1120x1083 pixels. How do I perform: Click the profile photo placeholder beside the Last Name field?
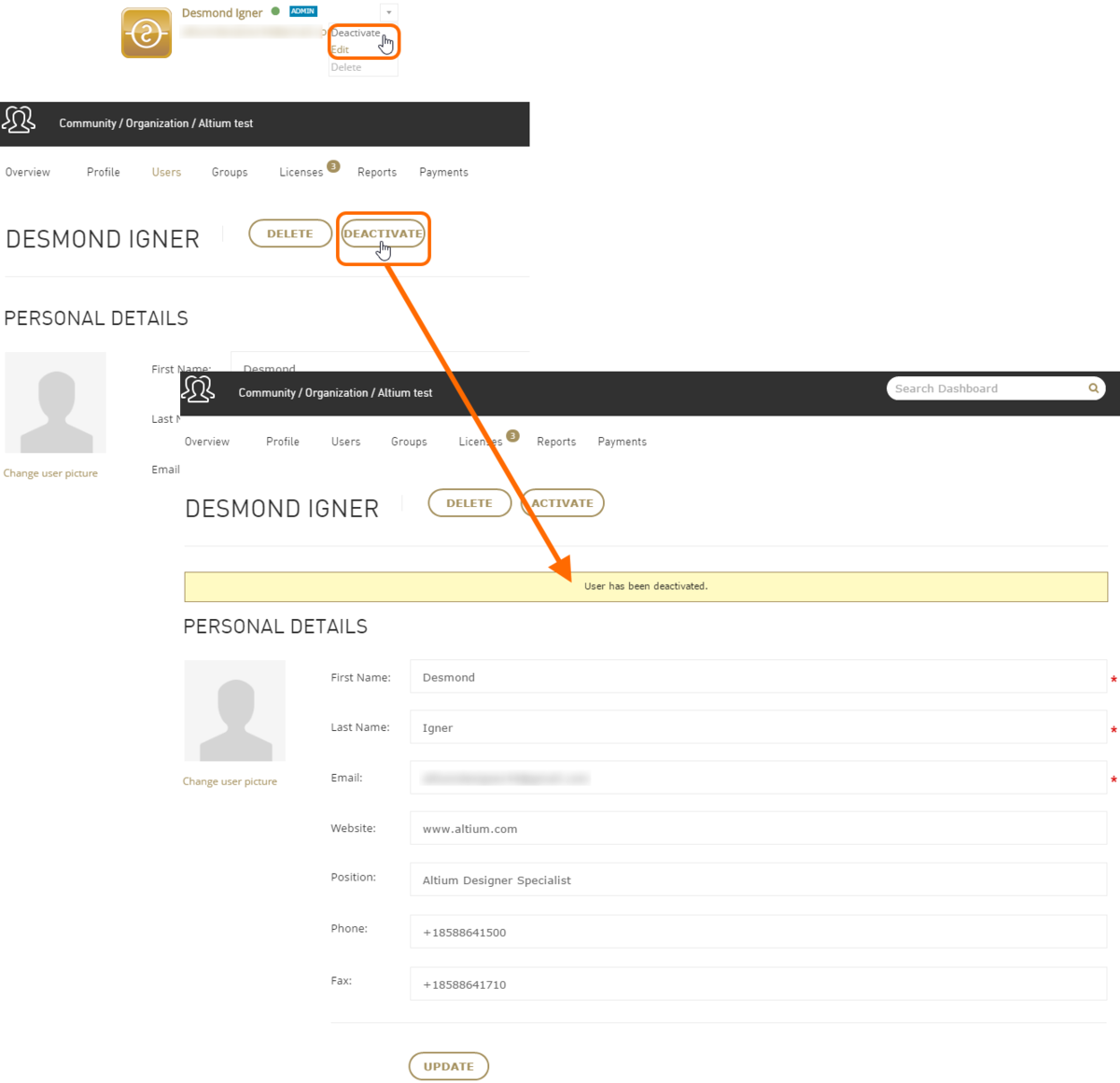coord(235,710)
